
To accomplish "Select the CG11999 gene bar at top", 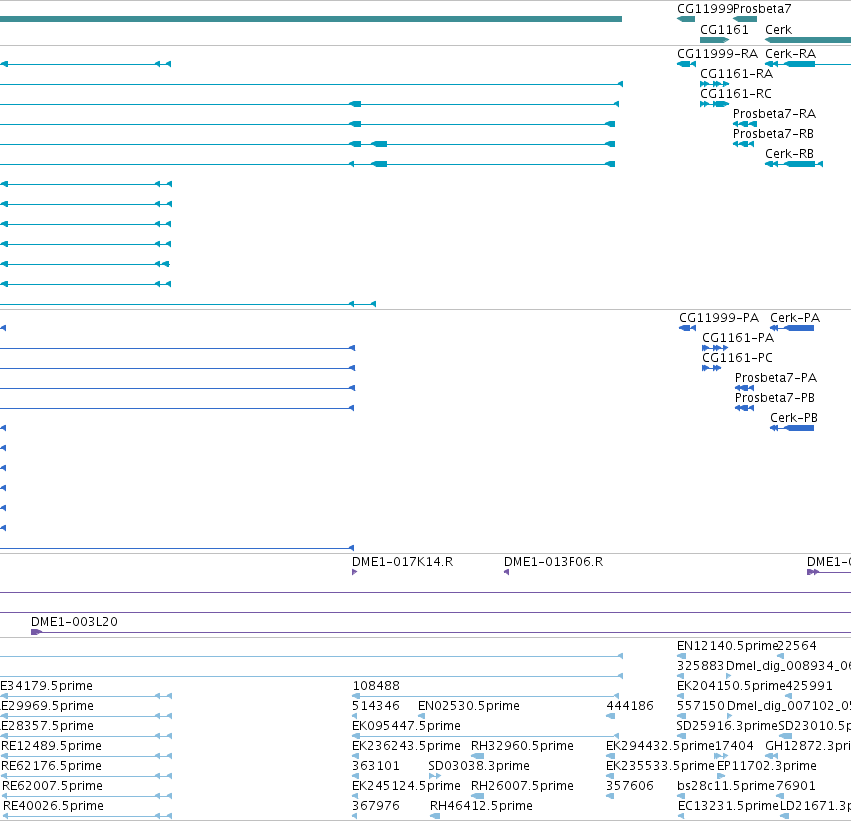I will [x=686, y=19].
